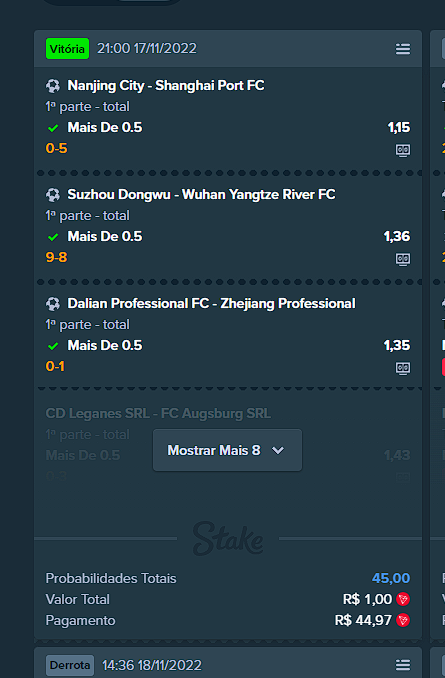Open the Suzhou Dongwu - Wuhan Yangtze River FC match
The width and height of the screenshot is (445, 678).
[201, 194]
